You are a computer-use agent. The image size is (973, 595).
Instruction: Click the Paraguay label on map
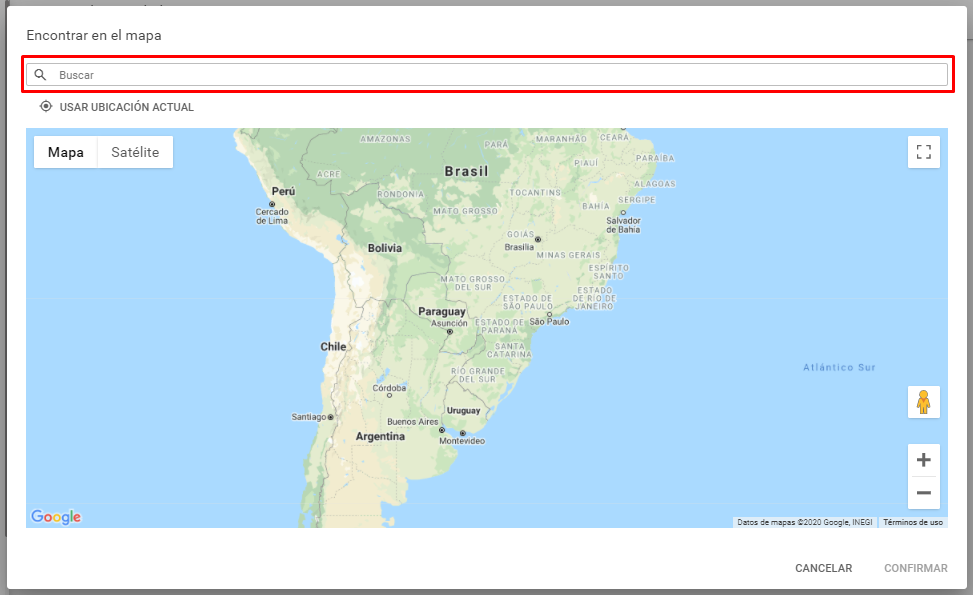[x=442, y=311]
